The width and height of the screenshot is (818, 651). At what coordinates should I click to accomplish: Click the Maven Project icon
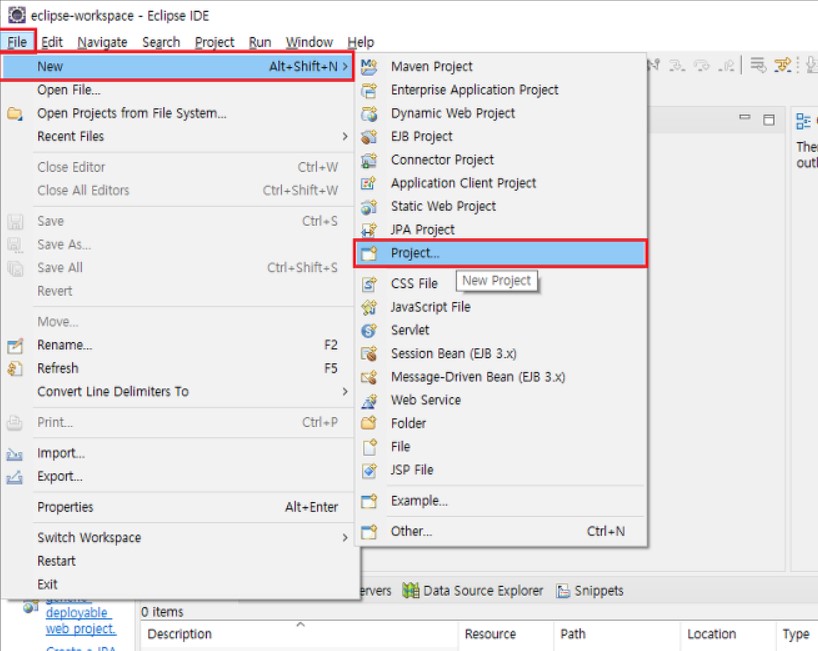(369, 66)
